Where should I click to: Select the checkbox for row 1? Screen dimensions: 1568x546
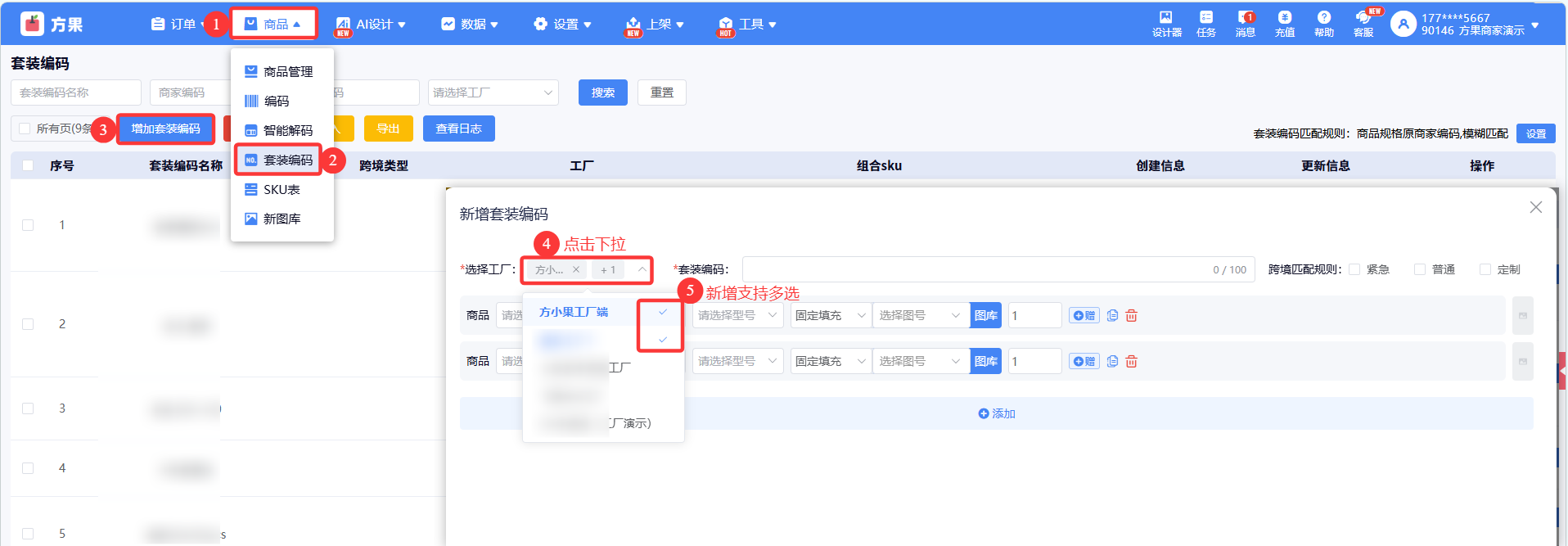coord(28,225)
